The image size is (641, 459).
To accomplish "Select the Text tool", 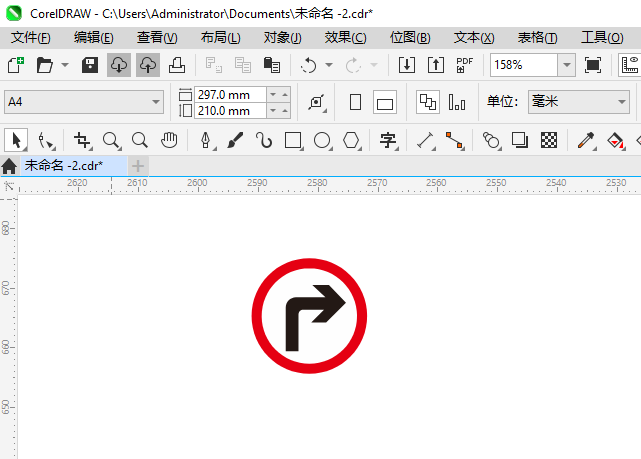I will pos(388,140).
